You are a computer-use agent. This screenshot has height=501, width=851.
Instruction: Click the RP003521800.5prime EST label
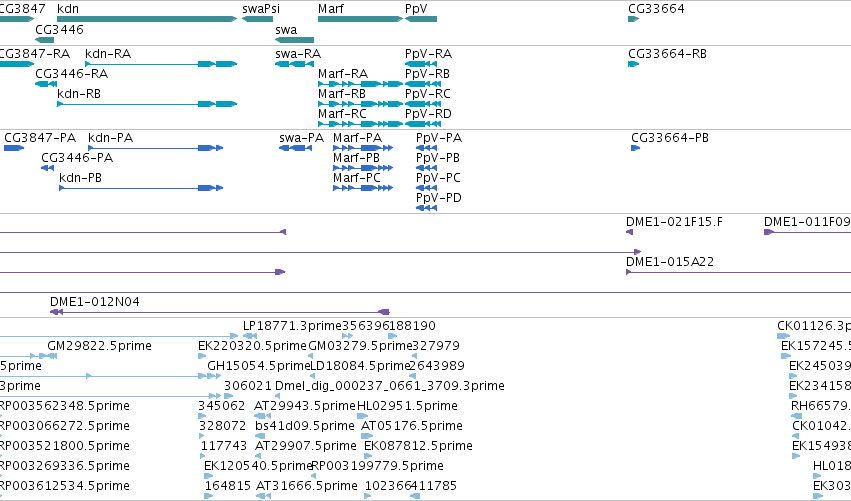[65, 446]
